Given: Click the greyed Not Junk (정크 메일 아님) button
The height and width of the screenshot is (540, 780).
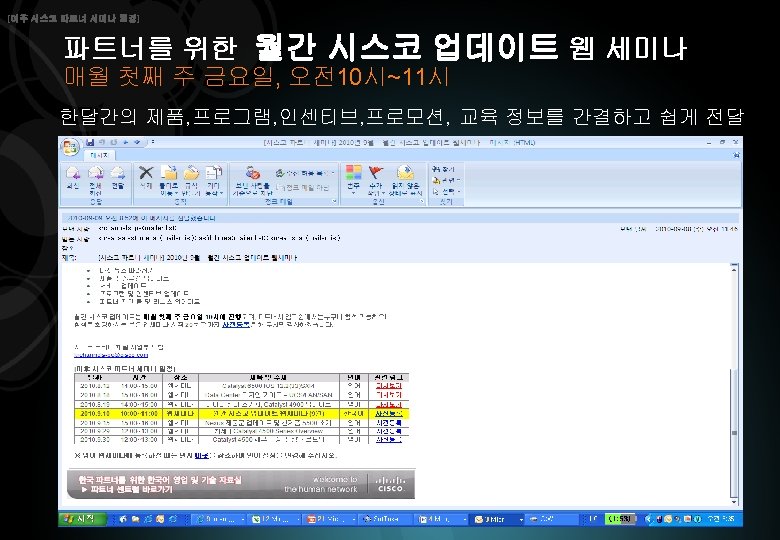Looking at the screenshot, I should coord(303,187).
